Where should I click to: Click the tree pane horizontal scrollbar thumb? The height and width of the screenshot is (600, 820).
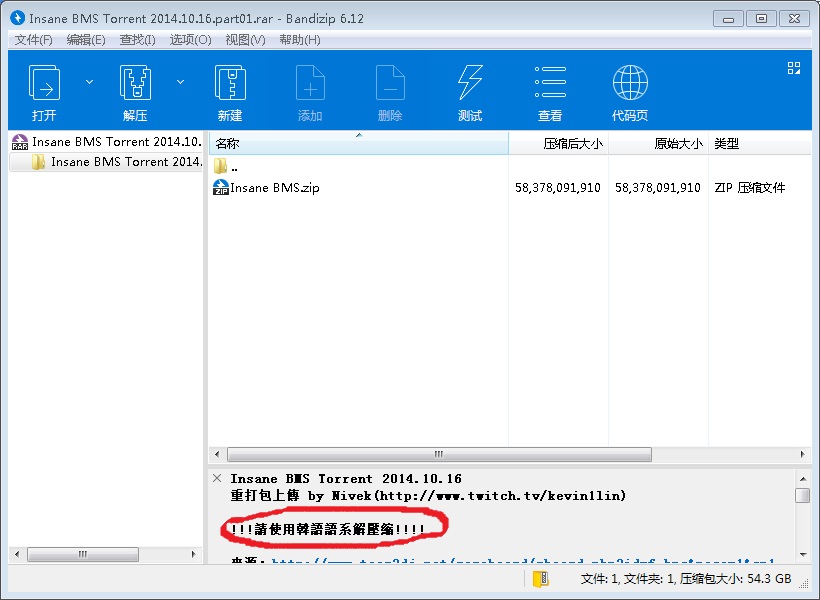click(x=83, y=554)
